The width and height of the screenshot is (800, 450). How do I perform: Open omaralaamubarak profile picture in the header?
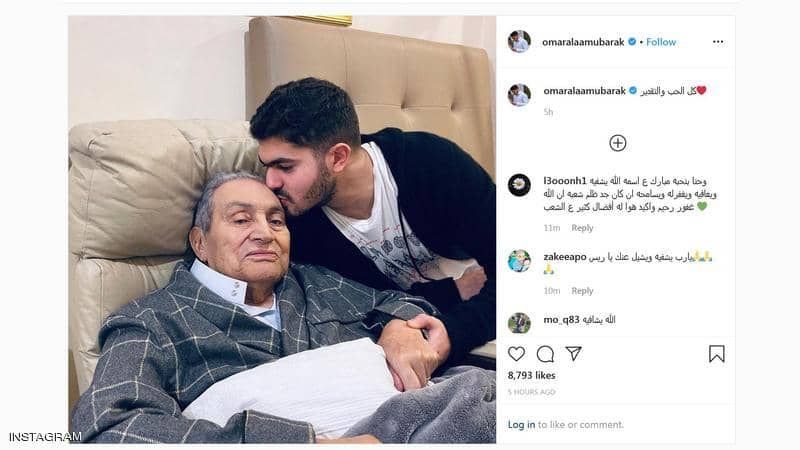[519, 42]
